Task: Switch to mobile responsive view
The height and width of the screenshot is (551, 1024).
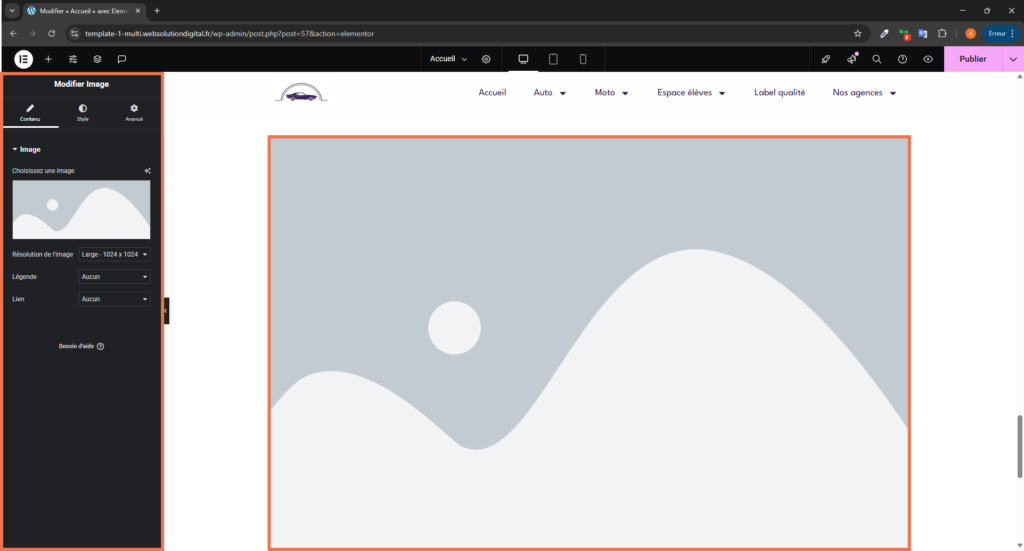Action: coord(583,59)
